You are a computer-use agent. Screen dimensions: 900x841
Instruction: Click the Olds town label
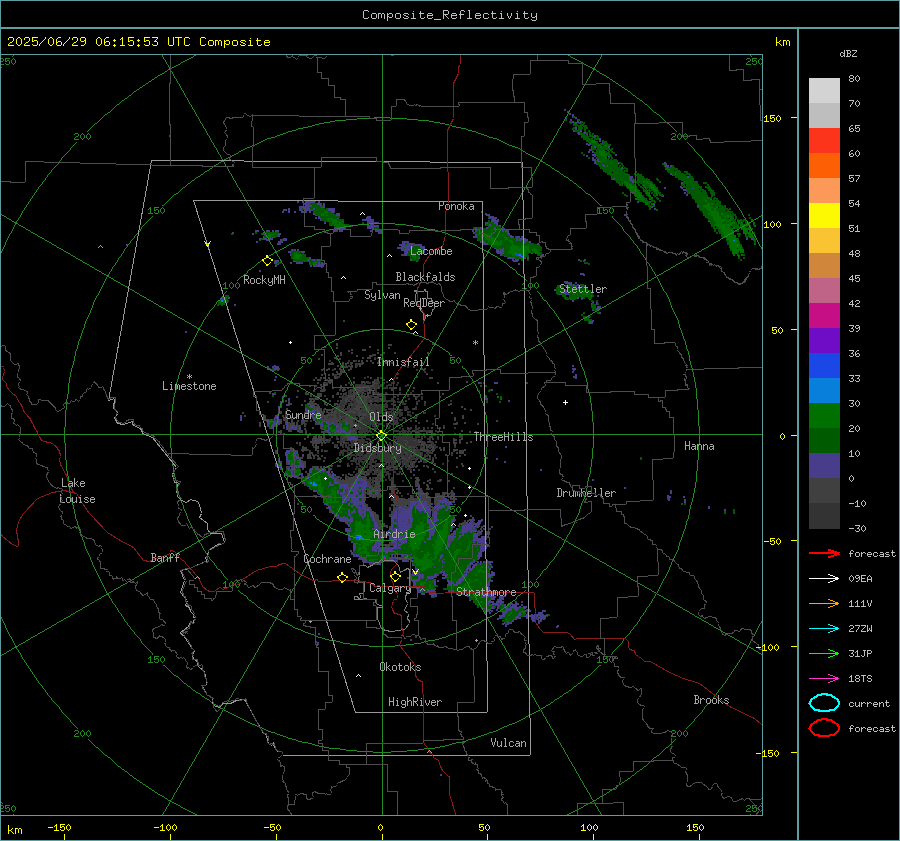(381, 417)
